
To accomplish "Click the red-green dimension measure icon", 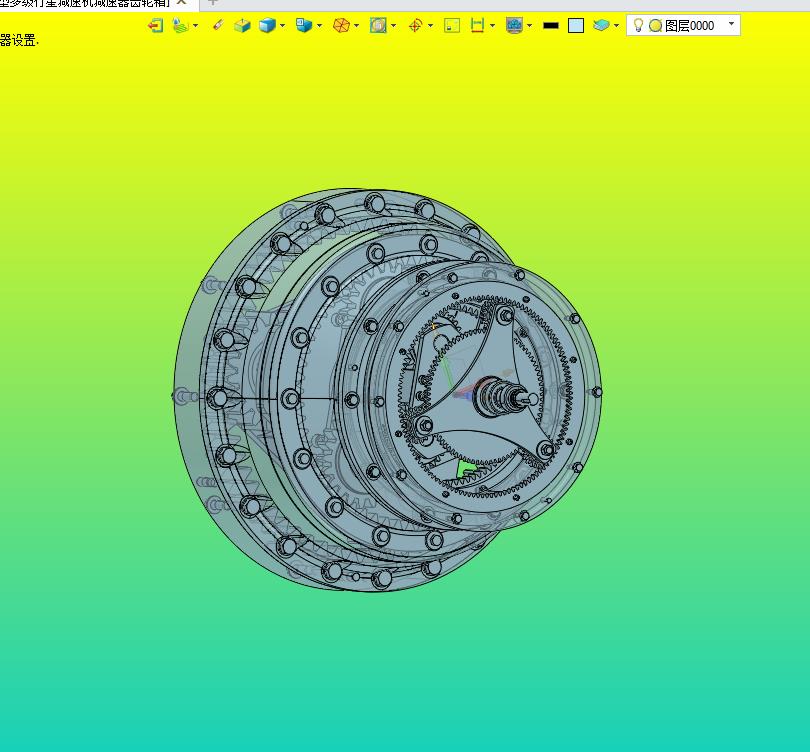I will 477,25.
